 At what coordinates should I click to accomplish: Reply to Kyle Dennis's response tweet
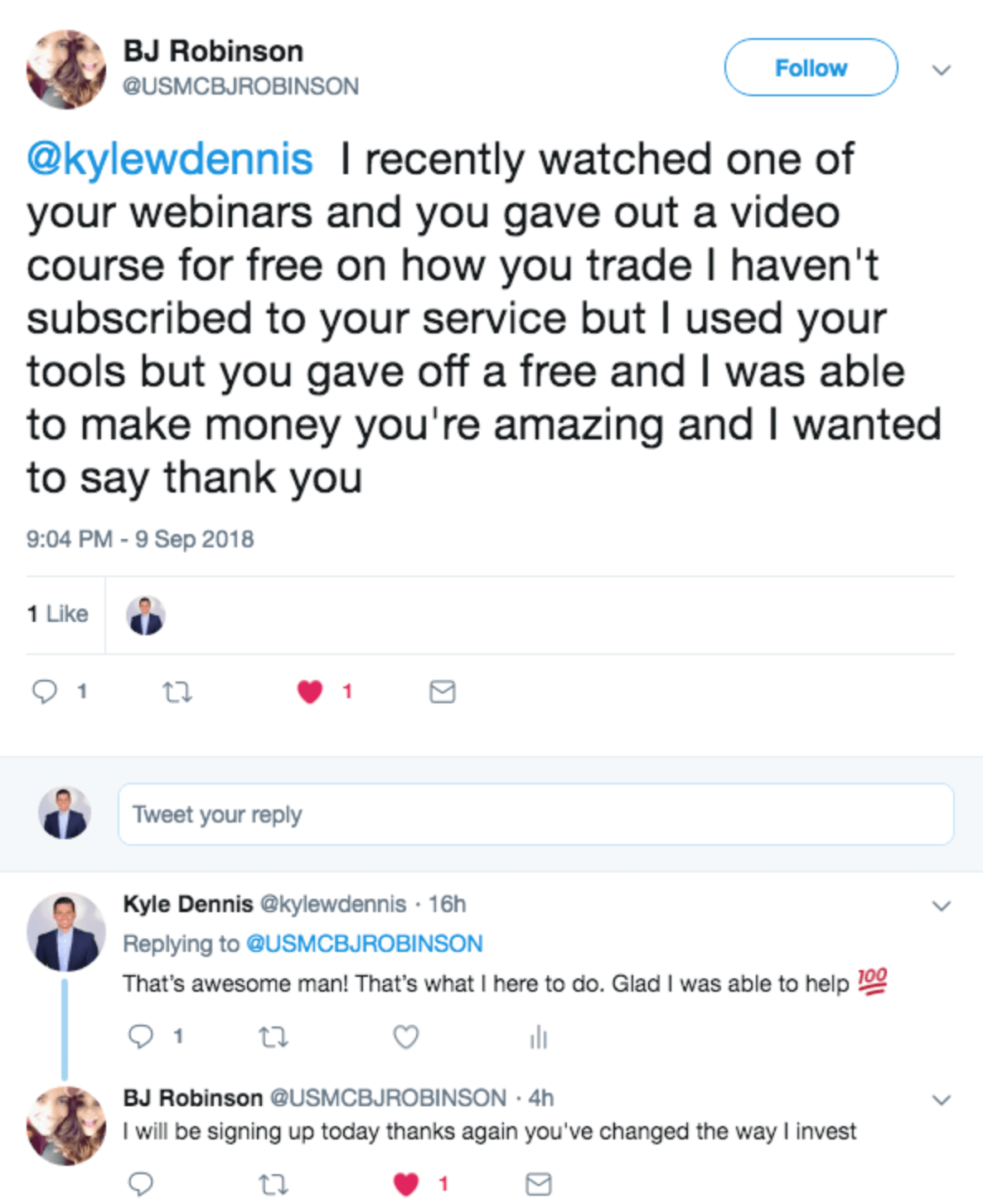tap(141, 1036)
